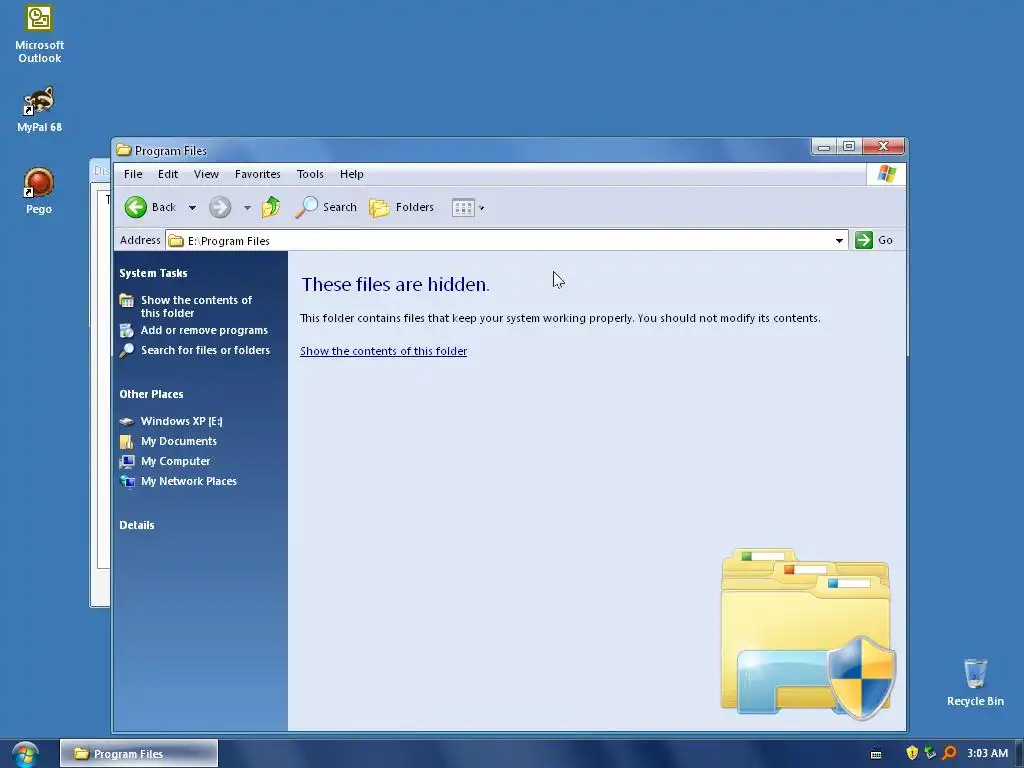The height and width of the screenshot is (768, 1024).
Task: Click the orange magnifier tray icon
Action: tap(950, 753)
